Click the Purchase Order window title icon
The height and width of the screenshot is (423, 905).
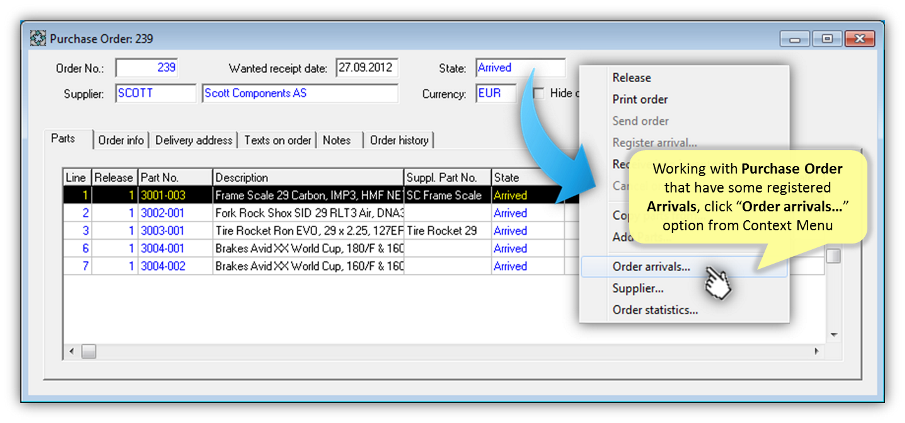(x=39, y=39)
